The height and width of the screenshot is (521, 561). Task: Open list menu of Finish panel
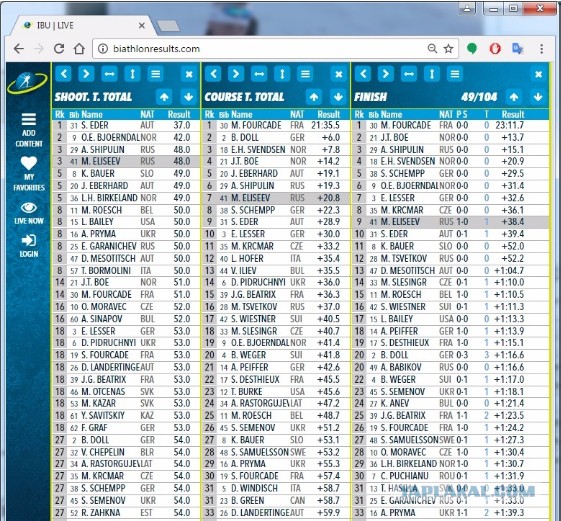(455, 74)
